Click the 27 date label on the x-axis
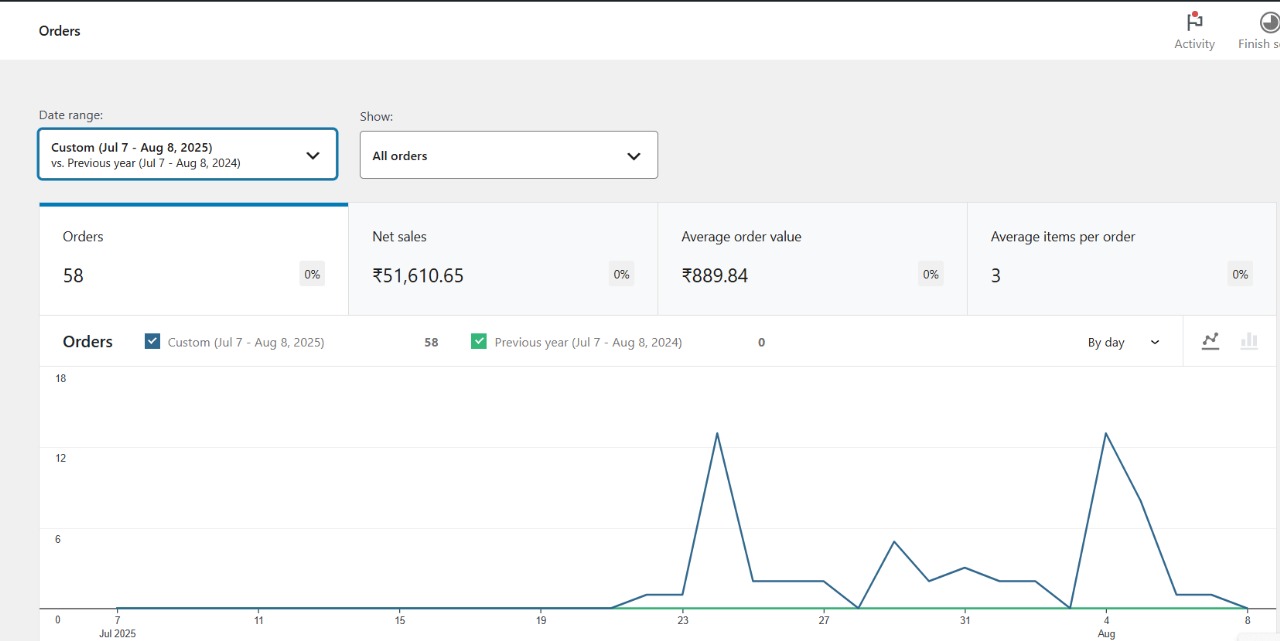 click(824, 620)
